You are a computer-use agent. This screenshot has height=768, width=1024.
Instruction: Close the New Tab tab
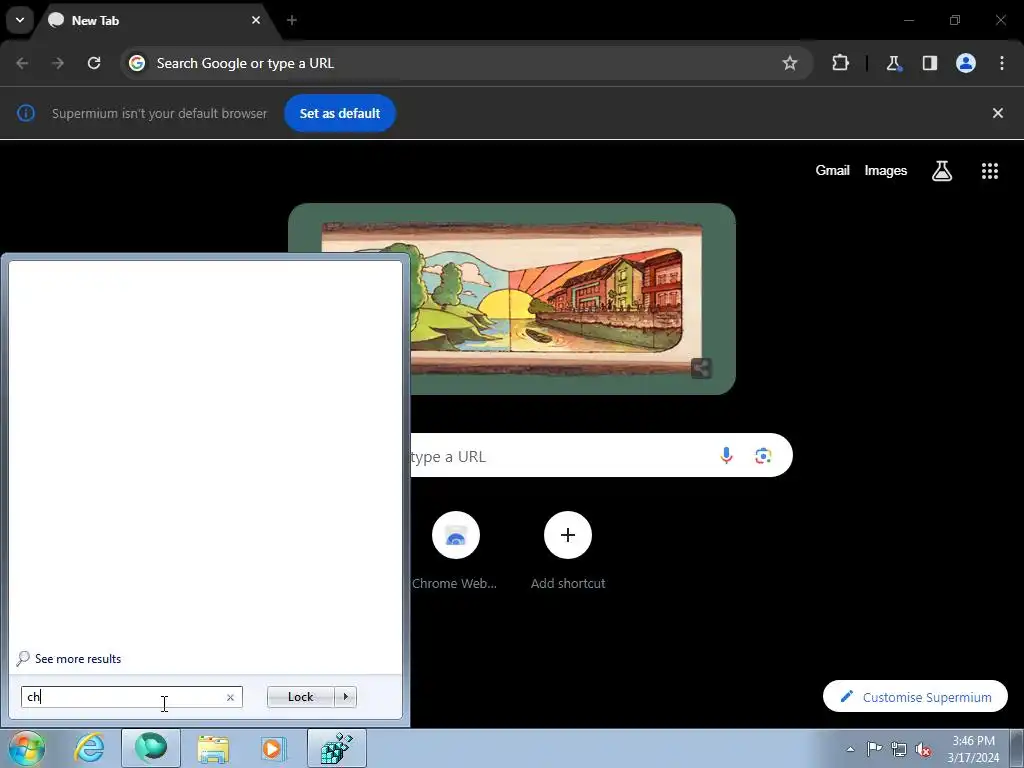[x=256, y=20]
